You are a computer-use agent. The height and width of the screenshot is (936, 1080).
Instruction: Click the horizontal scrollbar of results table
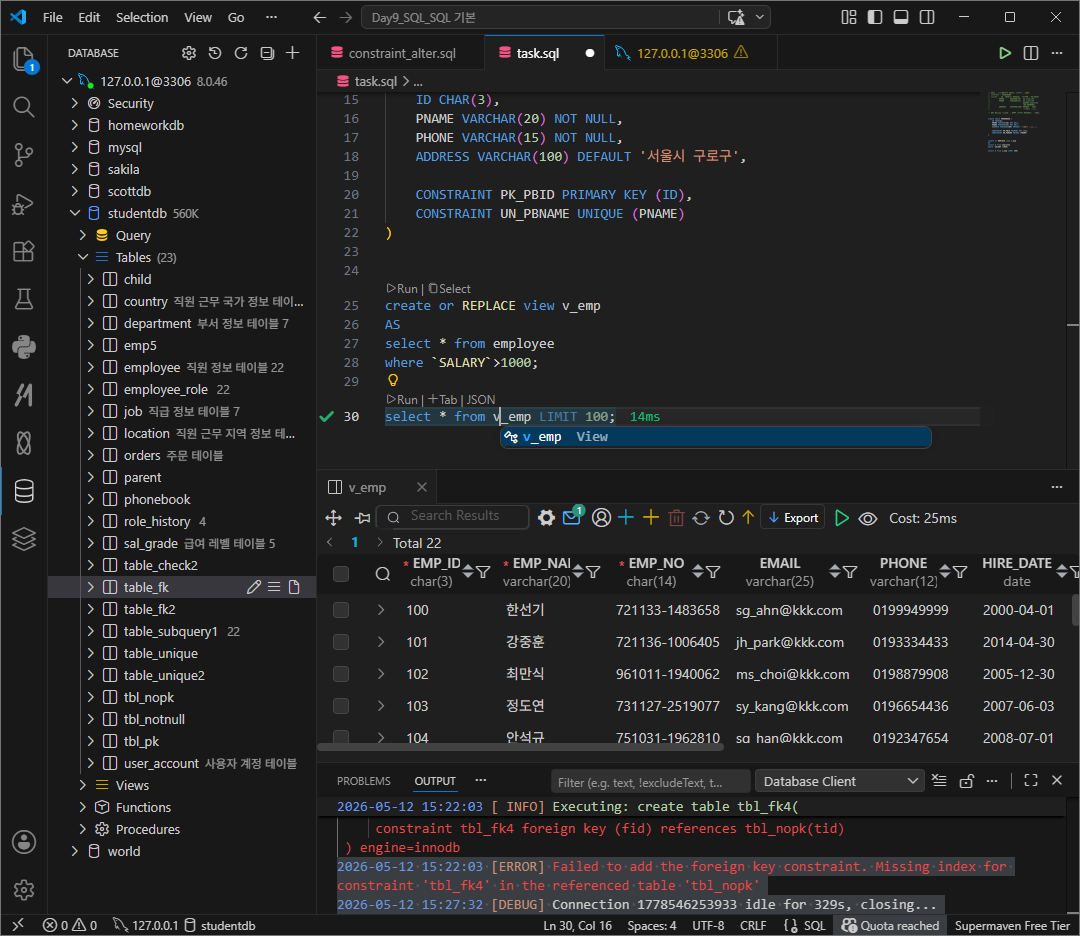pyautogui.click(x=520, y=747)
